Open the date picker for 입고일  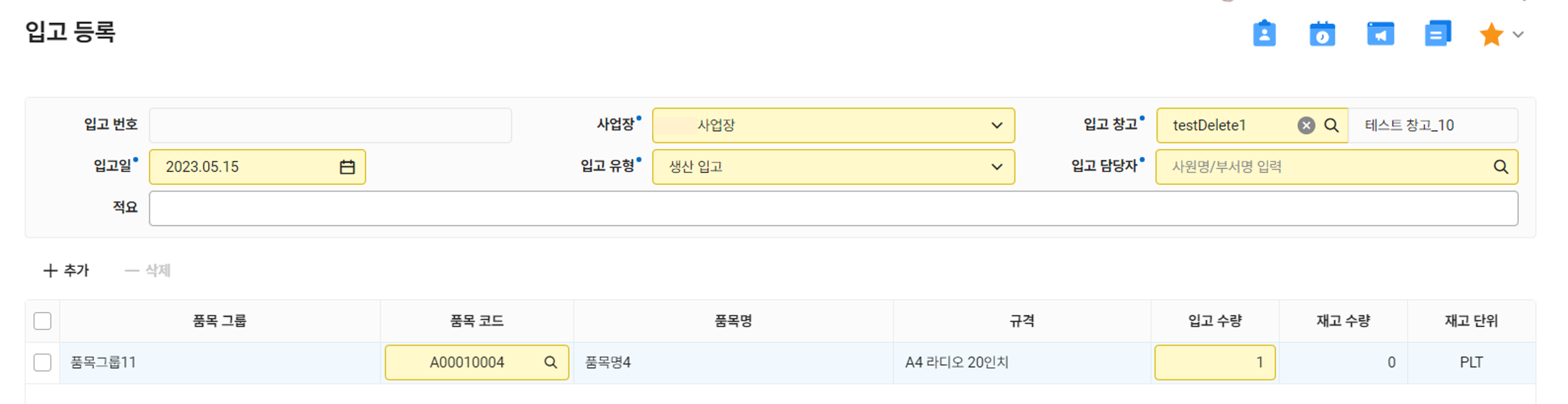click(x=347, y=167)
